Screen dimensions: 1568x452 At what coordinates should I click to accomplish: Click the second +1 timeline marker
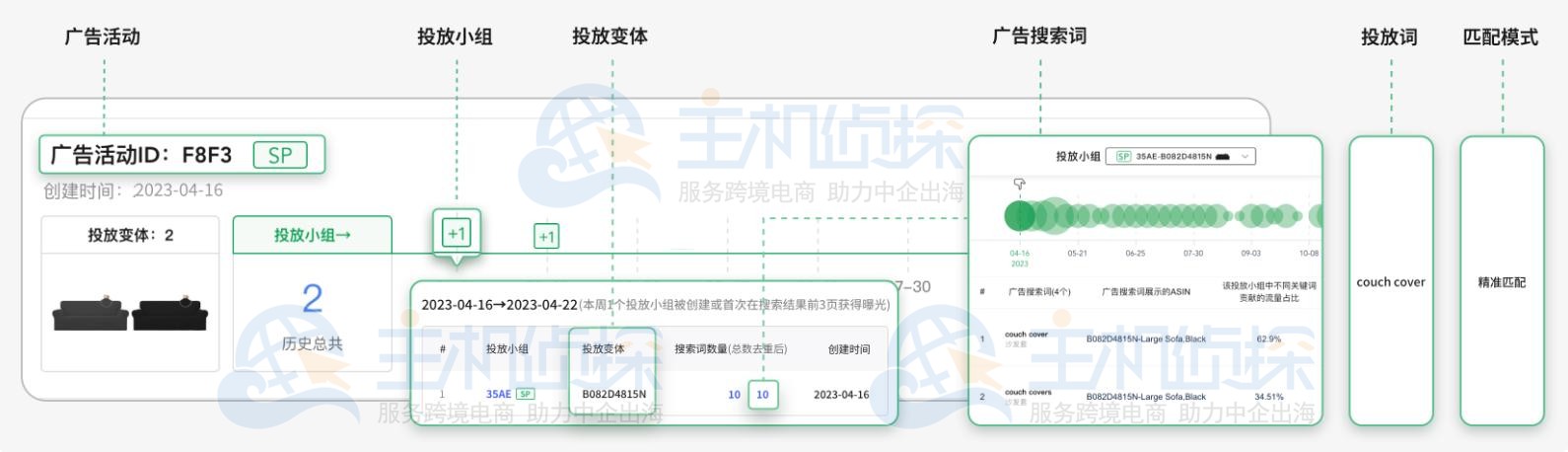(x=546, y=236)
